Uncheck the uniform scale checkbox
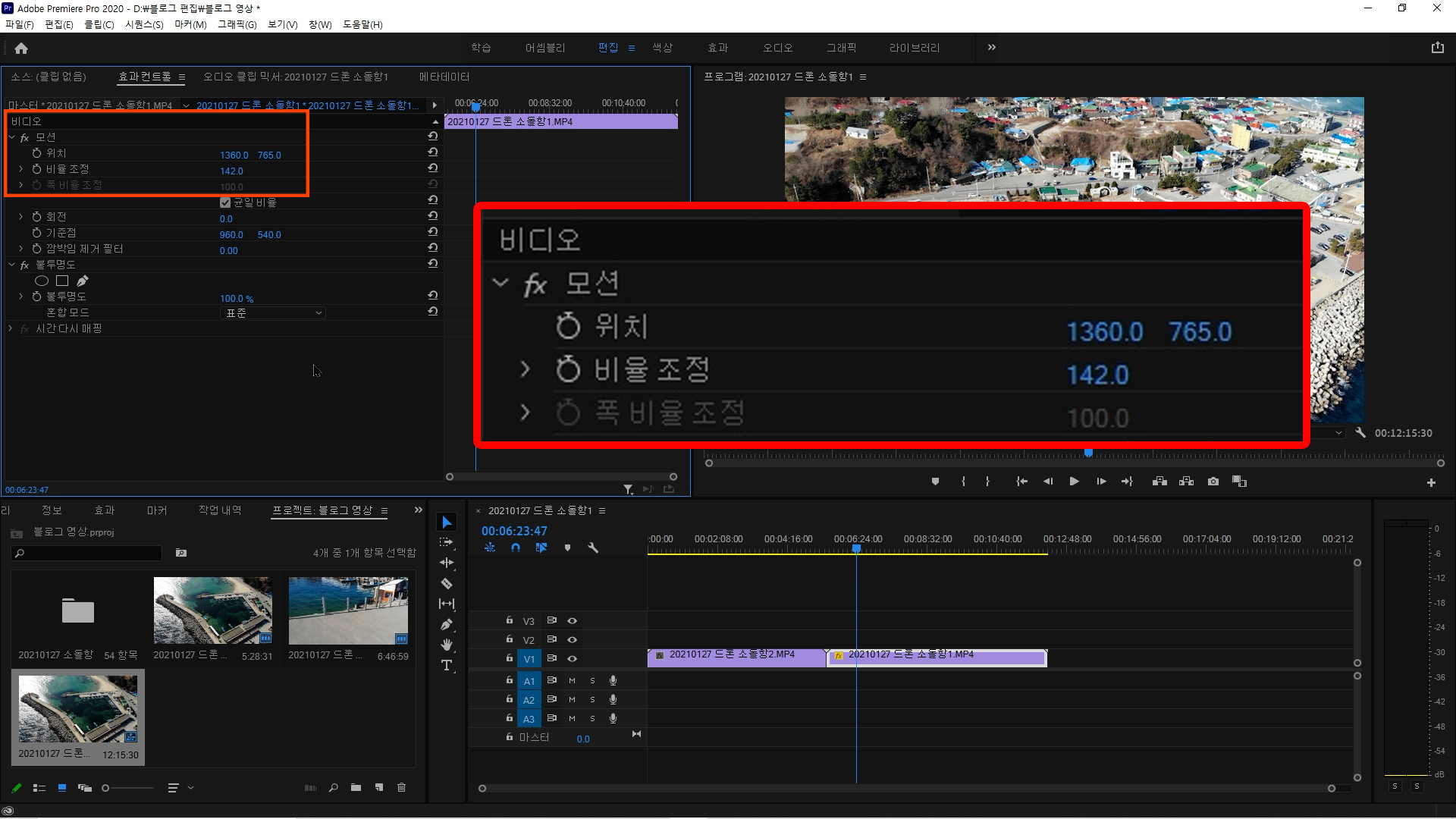 225,202
